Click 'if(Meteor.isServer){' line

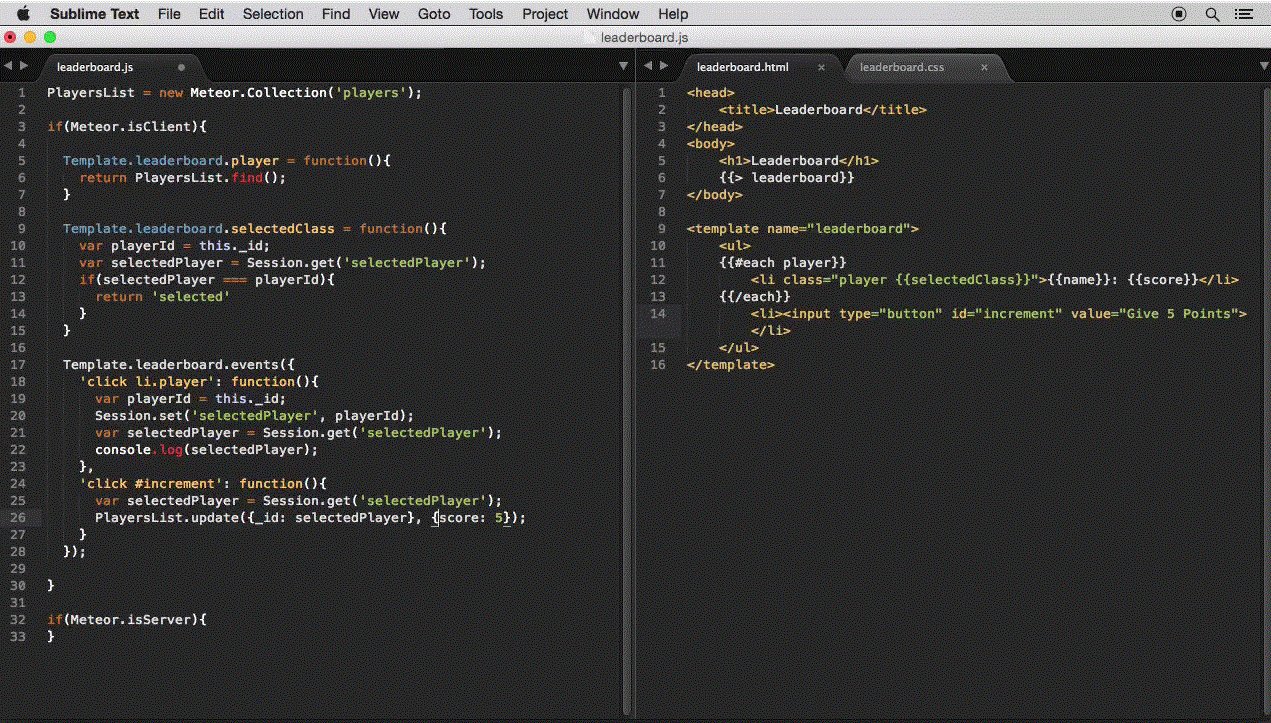pos(127,619)
